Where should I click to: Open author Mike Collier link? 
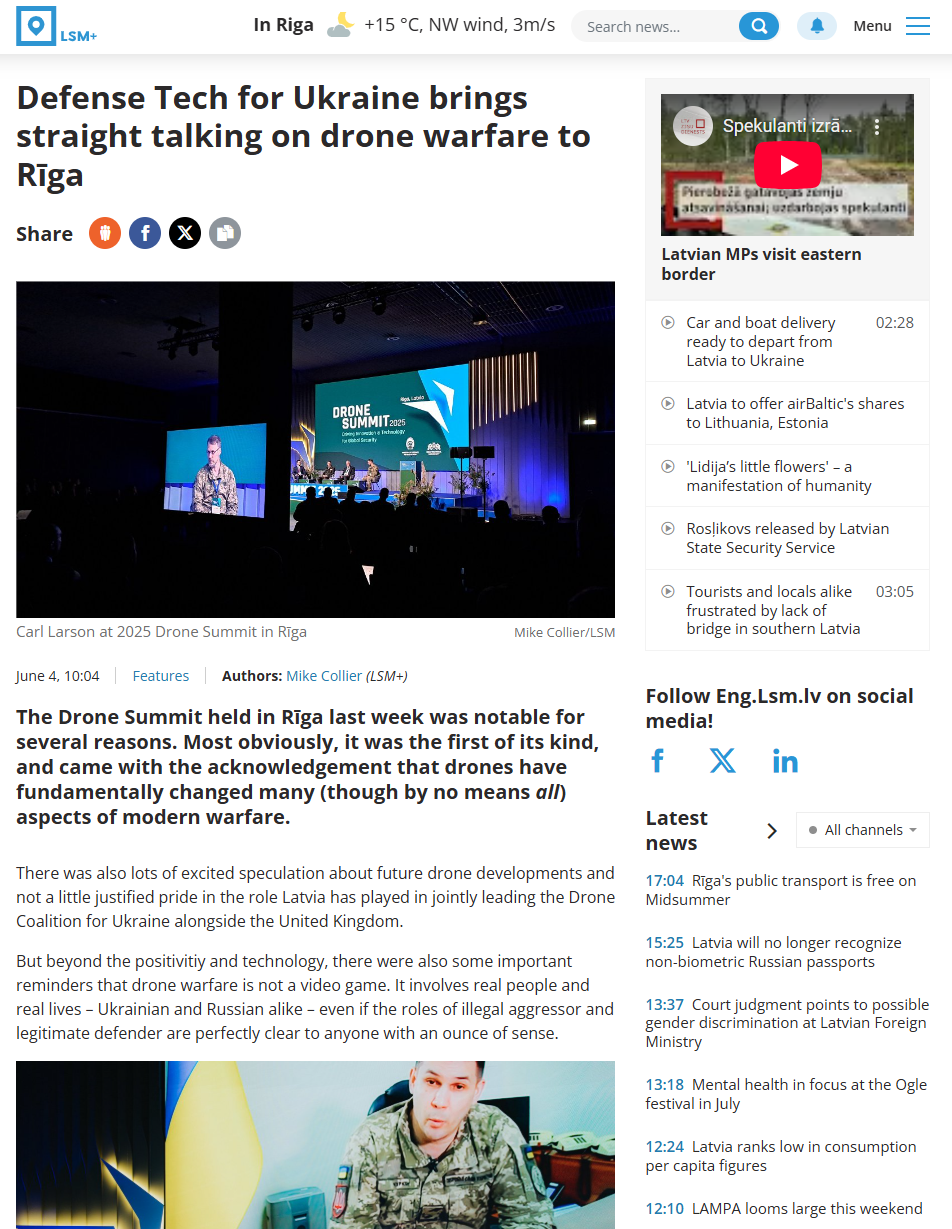point(324,676)
